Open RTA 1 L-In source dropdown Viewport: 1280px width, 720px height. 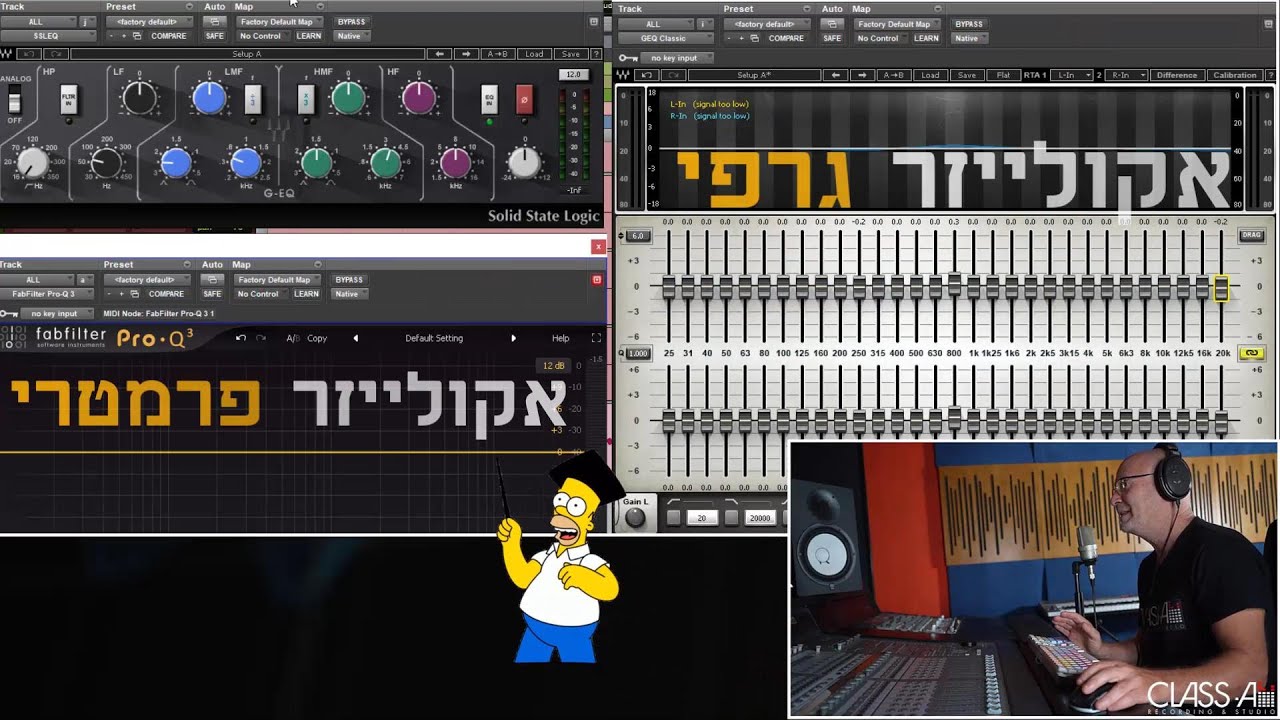pyautogui.click(x=1071, y=75)
